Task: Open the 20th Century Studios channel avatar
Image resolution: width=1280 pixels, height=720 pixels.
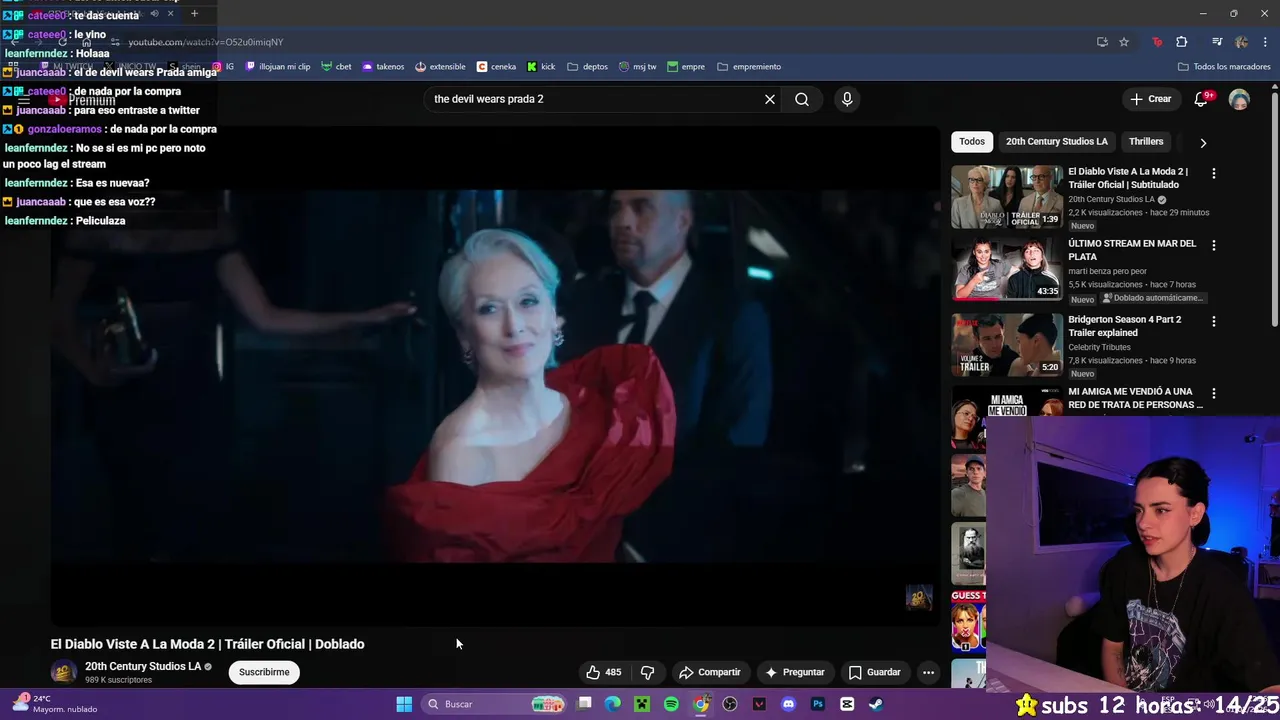Action: (64, 672)
